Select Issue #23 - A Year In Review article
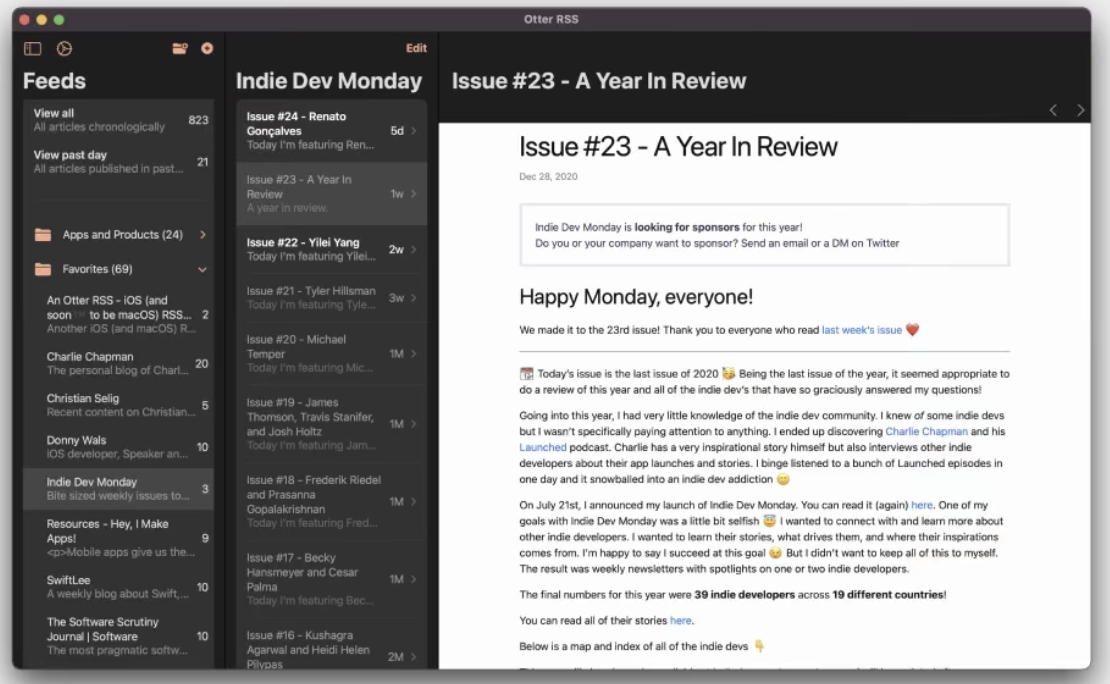The image size is (1110, 684). pyautogui.click(x=331, y=194)
